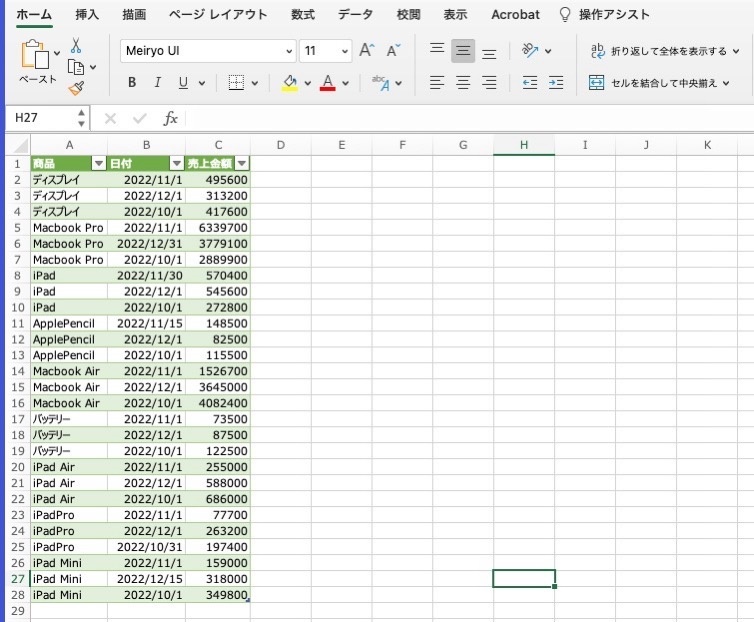Select cell containing 6339700
The width and height of the screenshot is (754, 622).
click(x=218, y=228)
